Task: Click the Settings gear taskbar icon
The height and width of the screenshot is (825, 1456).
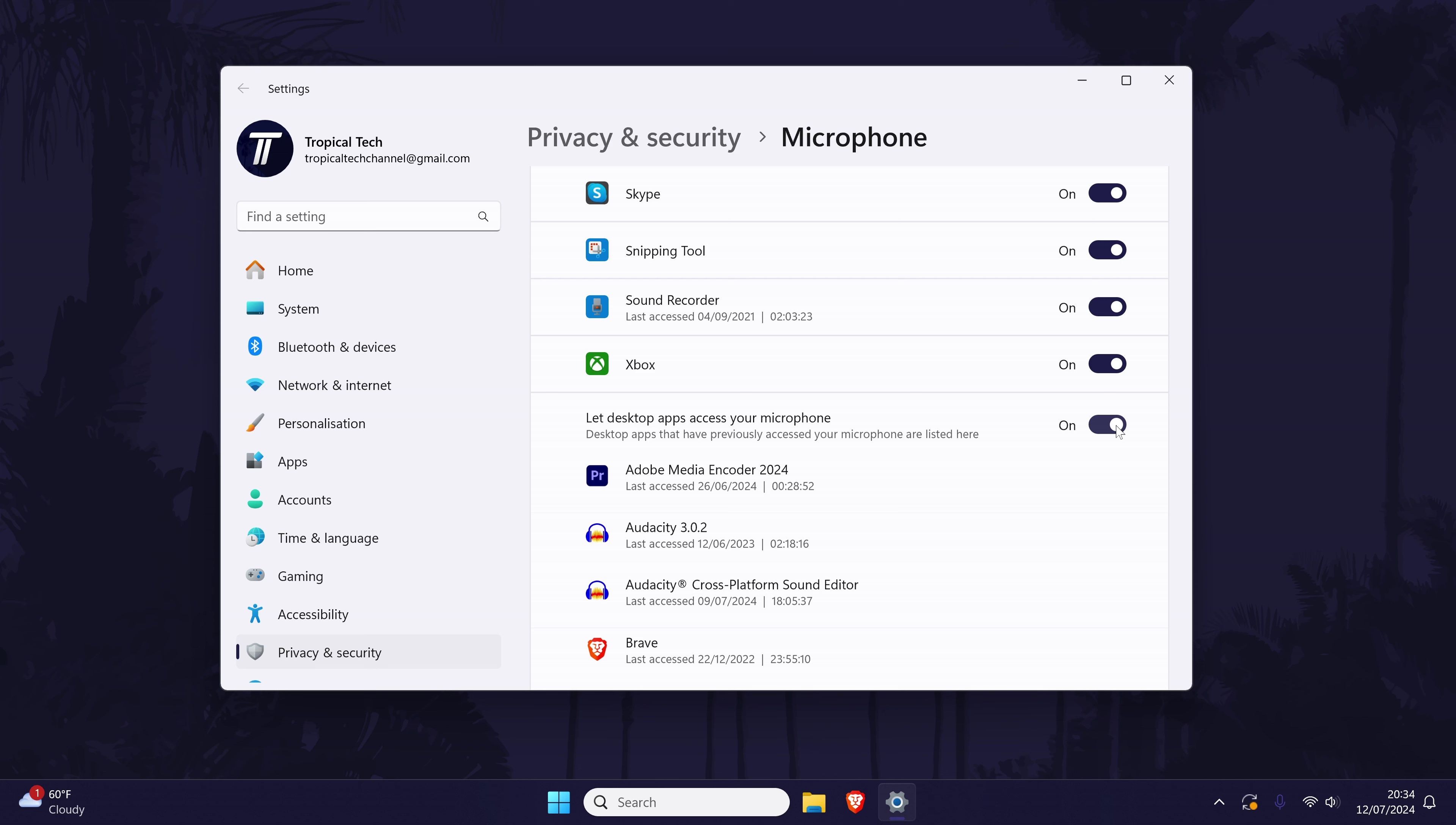Action: (x=897, y=802)
